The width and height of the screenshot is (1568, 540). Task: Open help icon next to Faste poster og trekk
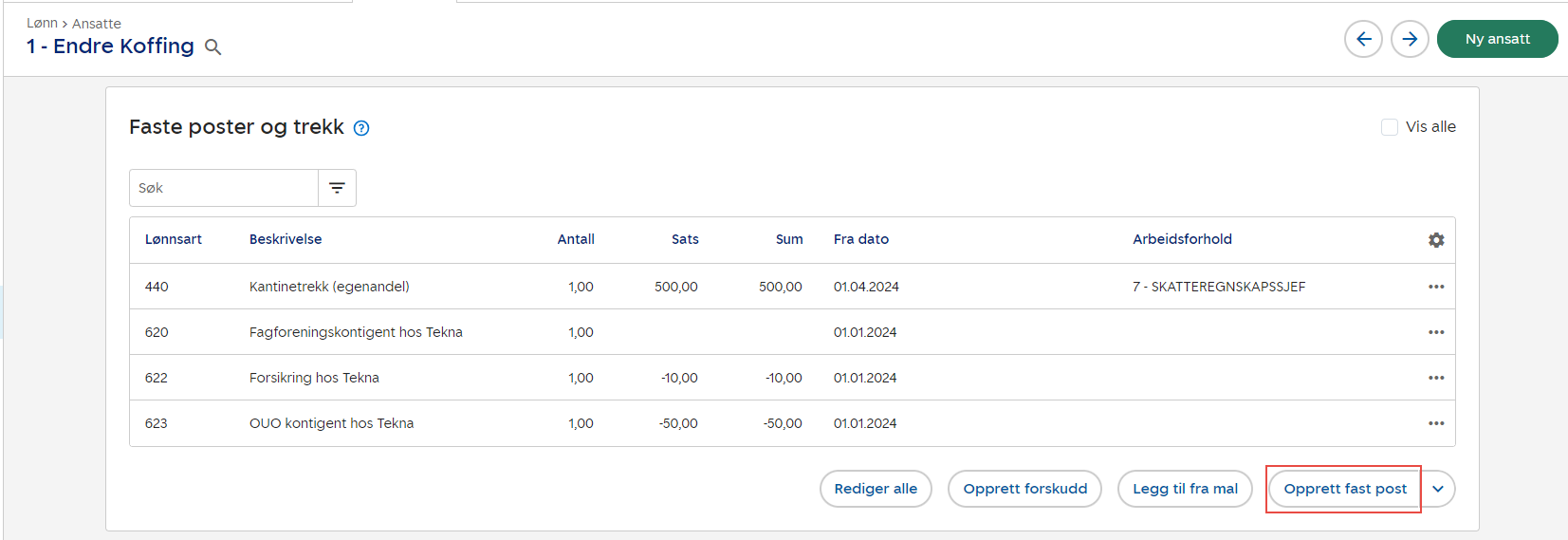click(x=361, y=128)
